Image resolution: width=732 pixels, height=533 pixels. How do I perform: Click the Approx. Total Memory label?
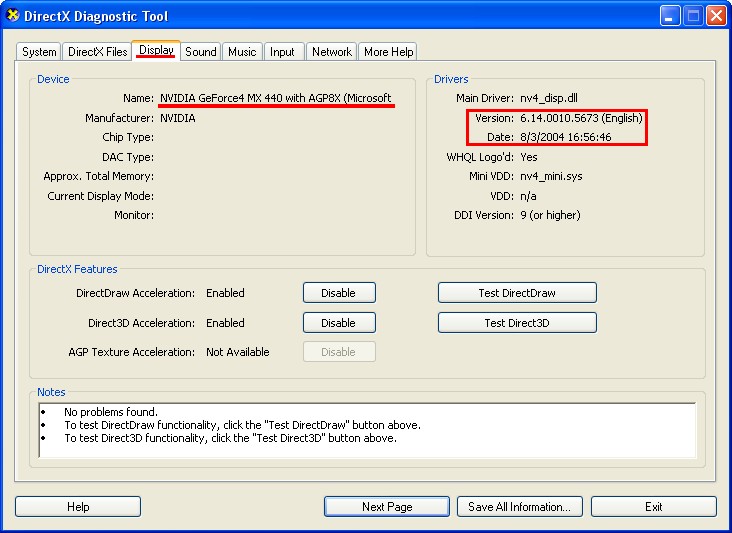(x=99, y=176)
